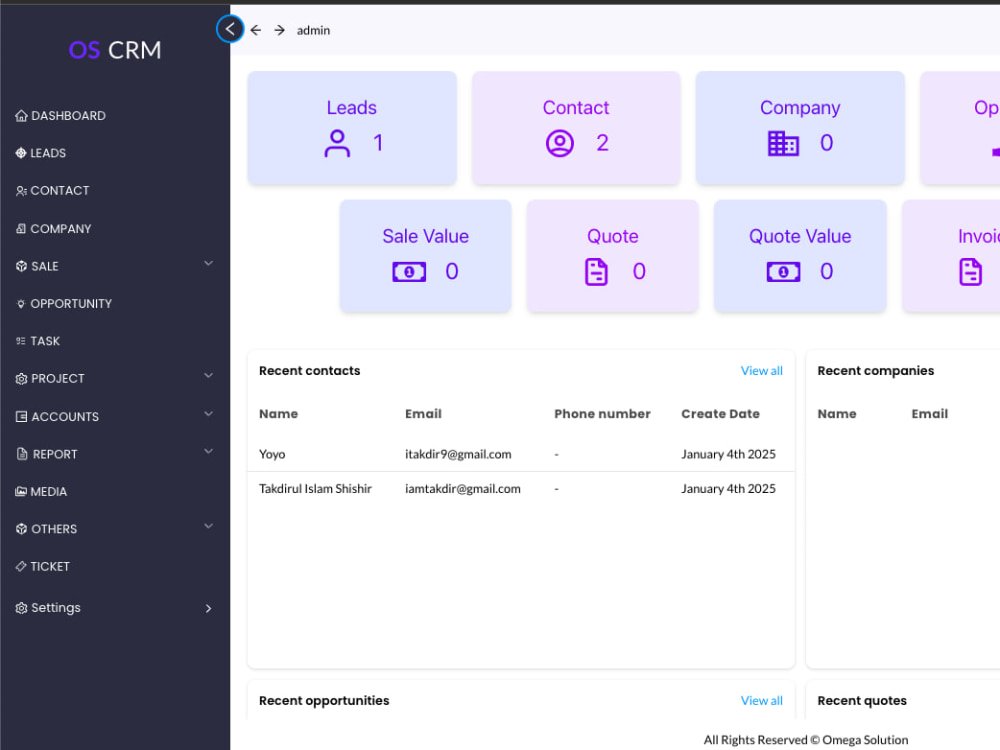Expand the Sale submenu chevron
The width and height of the screenshot is (1000, 750).
pos(209,263)
